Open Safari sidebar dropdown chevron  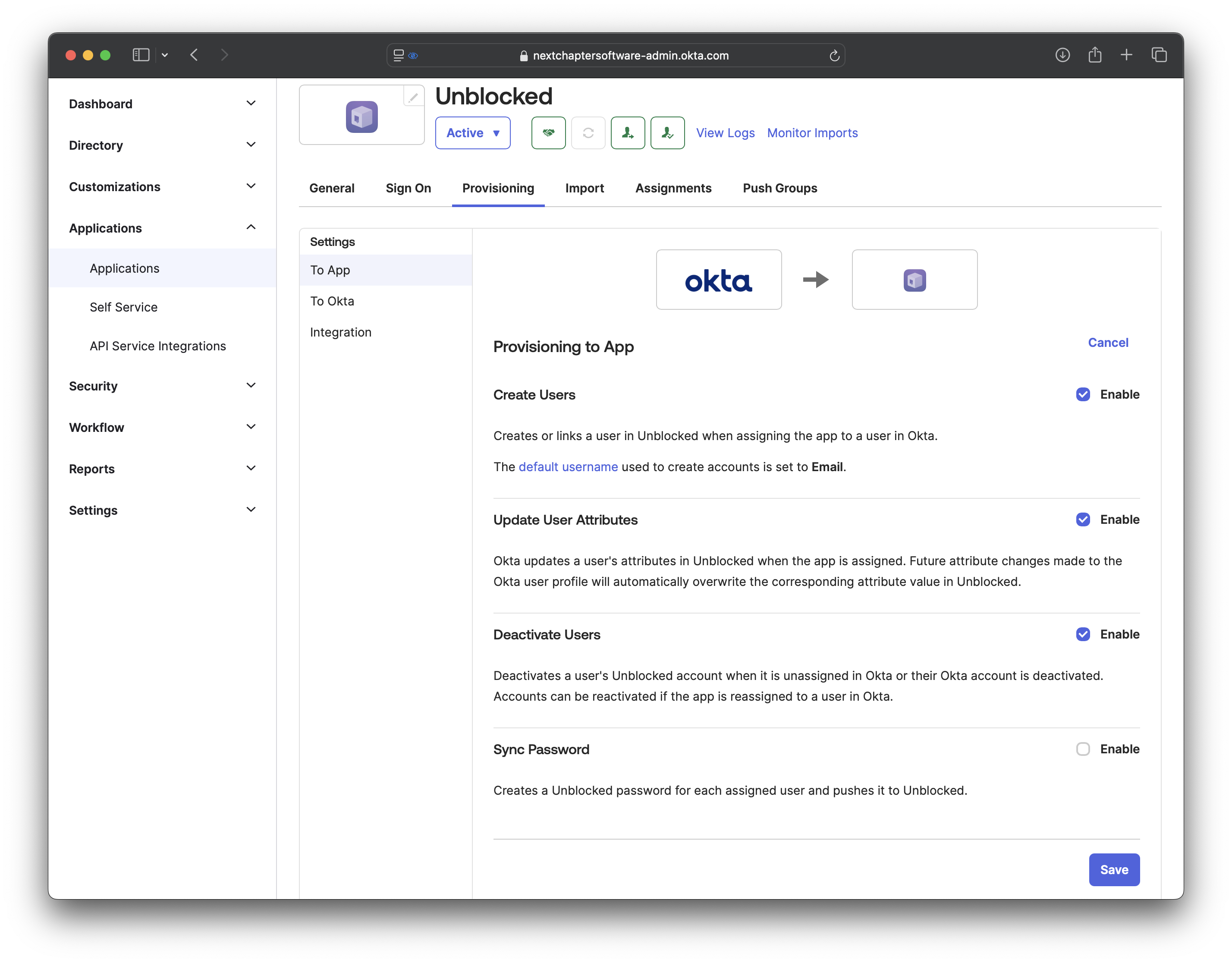[165, 55]
